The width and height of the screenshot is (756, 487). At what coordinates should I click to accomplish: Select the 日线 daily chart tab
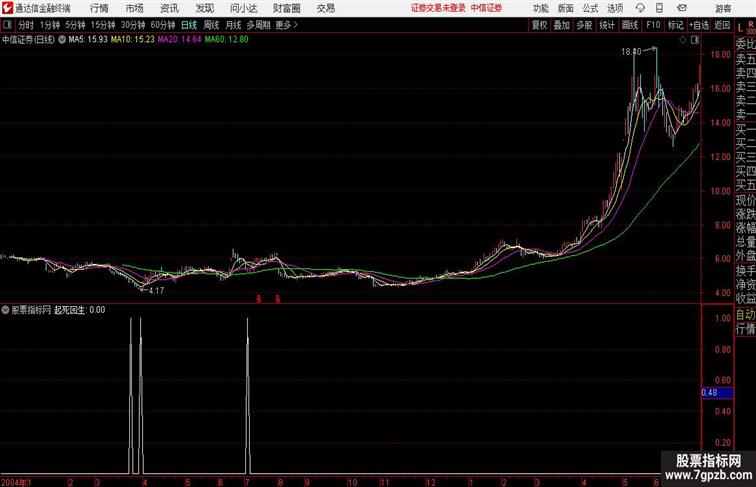(x=189, y=25)
